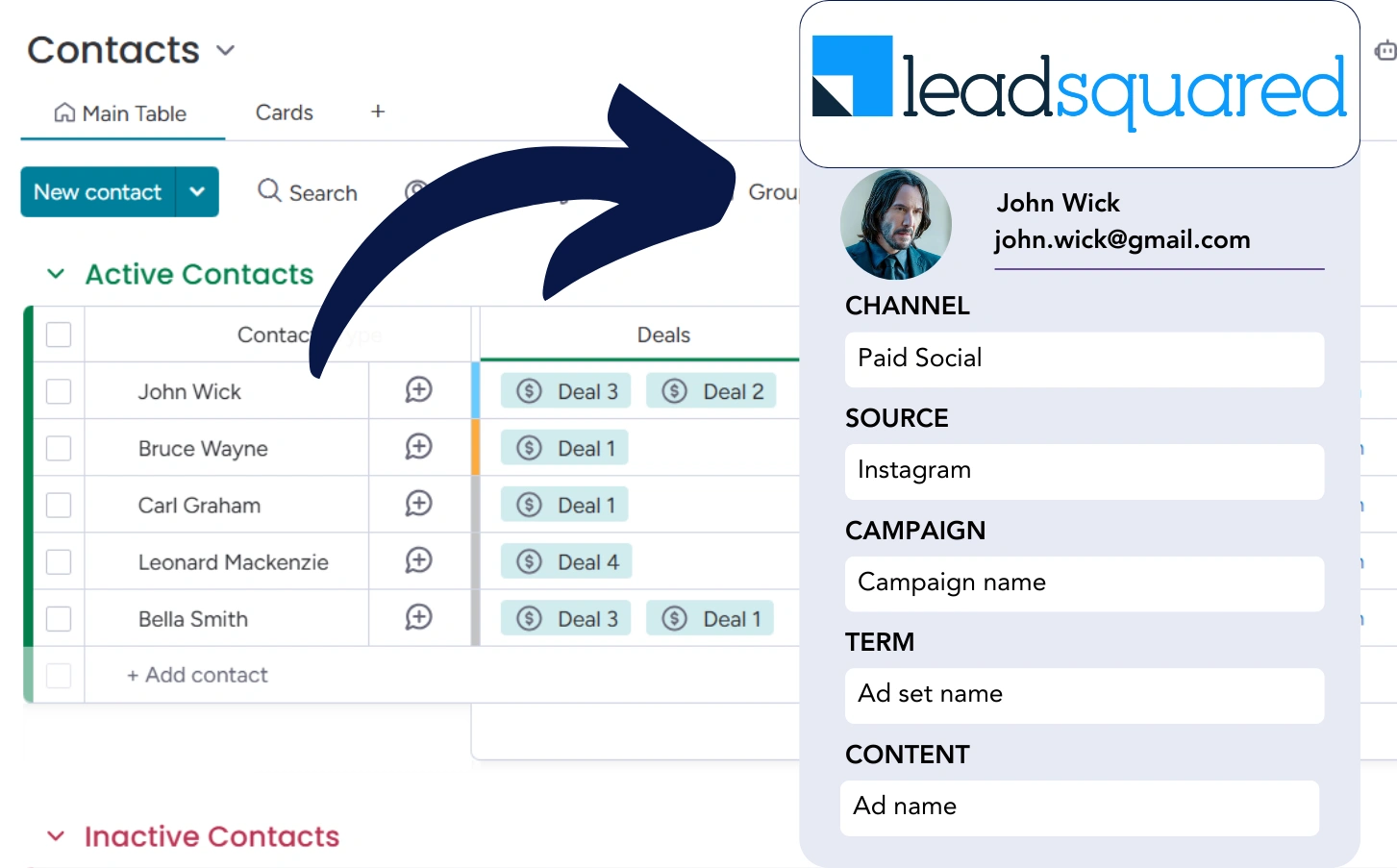
Task: Check the Bella Smith row checkbox
Action: pos(59,618)
